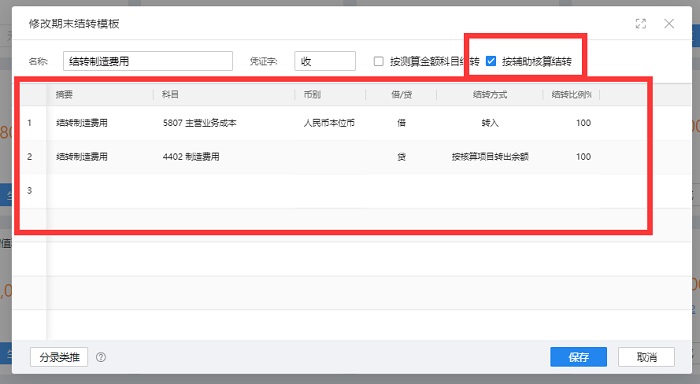Click the 分录类推 button

pyautogui.click(x=59, y=357)
